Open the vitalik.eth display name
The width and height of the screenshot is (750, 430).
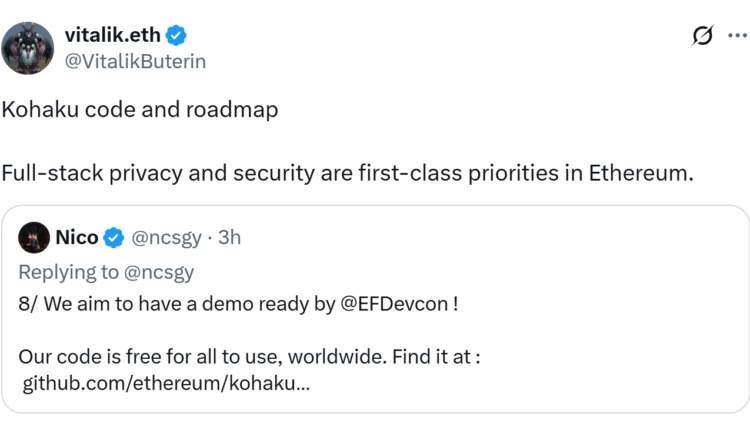click(110, 35)
